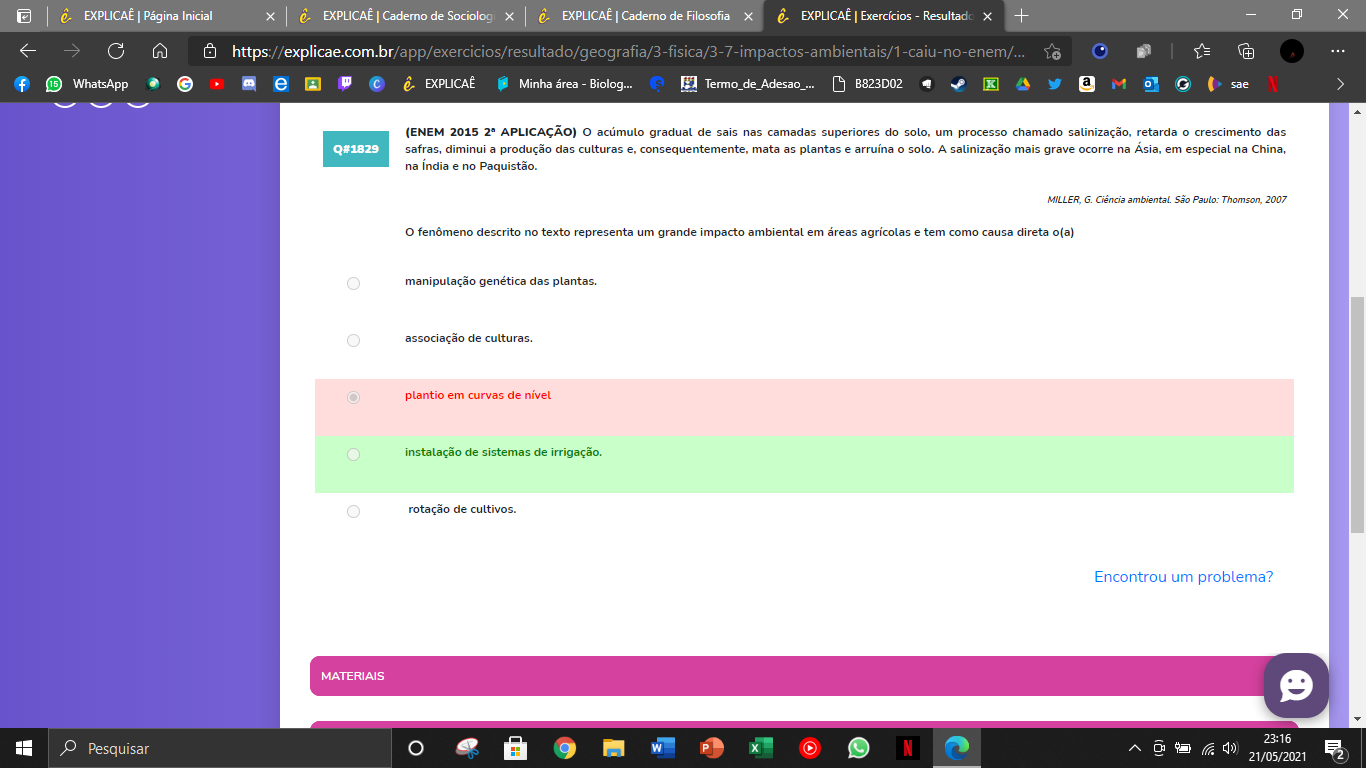
Task: Open the Google Drive bookmark icon
Action: (1023, 84)
